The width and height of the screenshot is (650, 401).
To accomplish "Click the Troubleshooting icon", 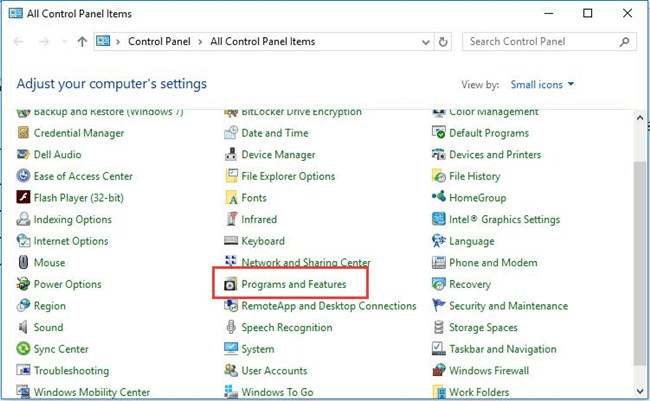I will (x=23, y=370).
